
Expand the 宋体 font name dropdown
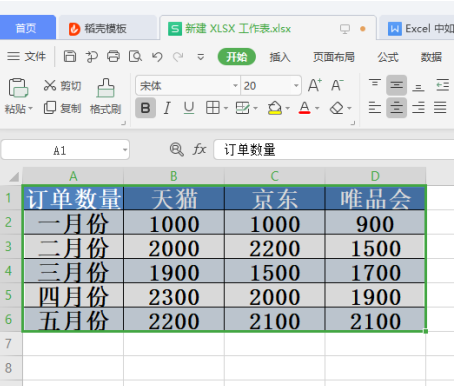[235, 86]
